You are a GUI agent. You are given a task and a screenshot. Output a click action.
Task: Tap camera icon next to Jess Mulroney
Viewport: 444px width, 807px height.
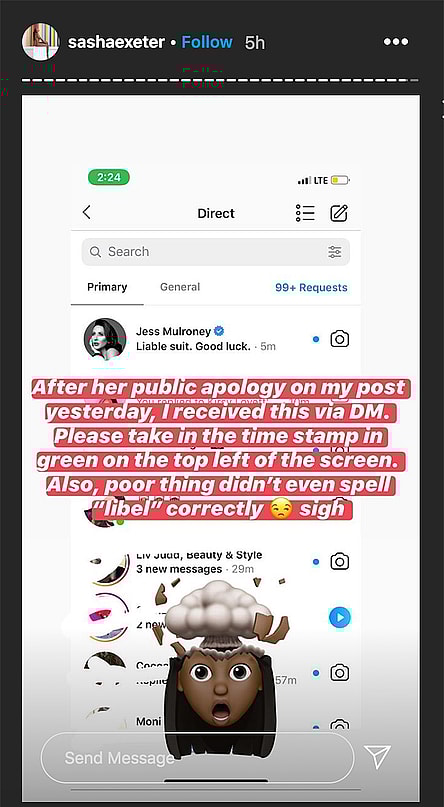pyautogui.click(x=340, y=339)
